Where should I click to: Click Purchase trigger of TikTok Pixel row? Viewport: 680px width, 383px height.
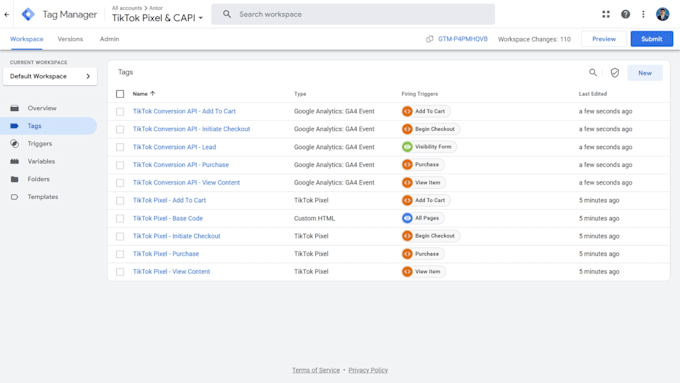coord(423,254)
